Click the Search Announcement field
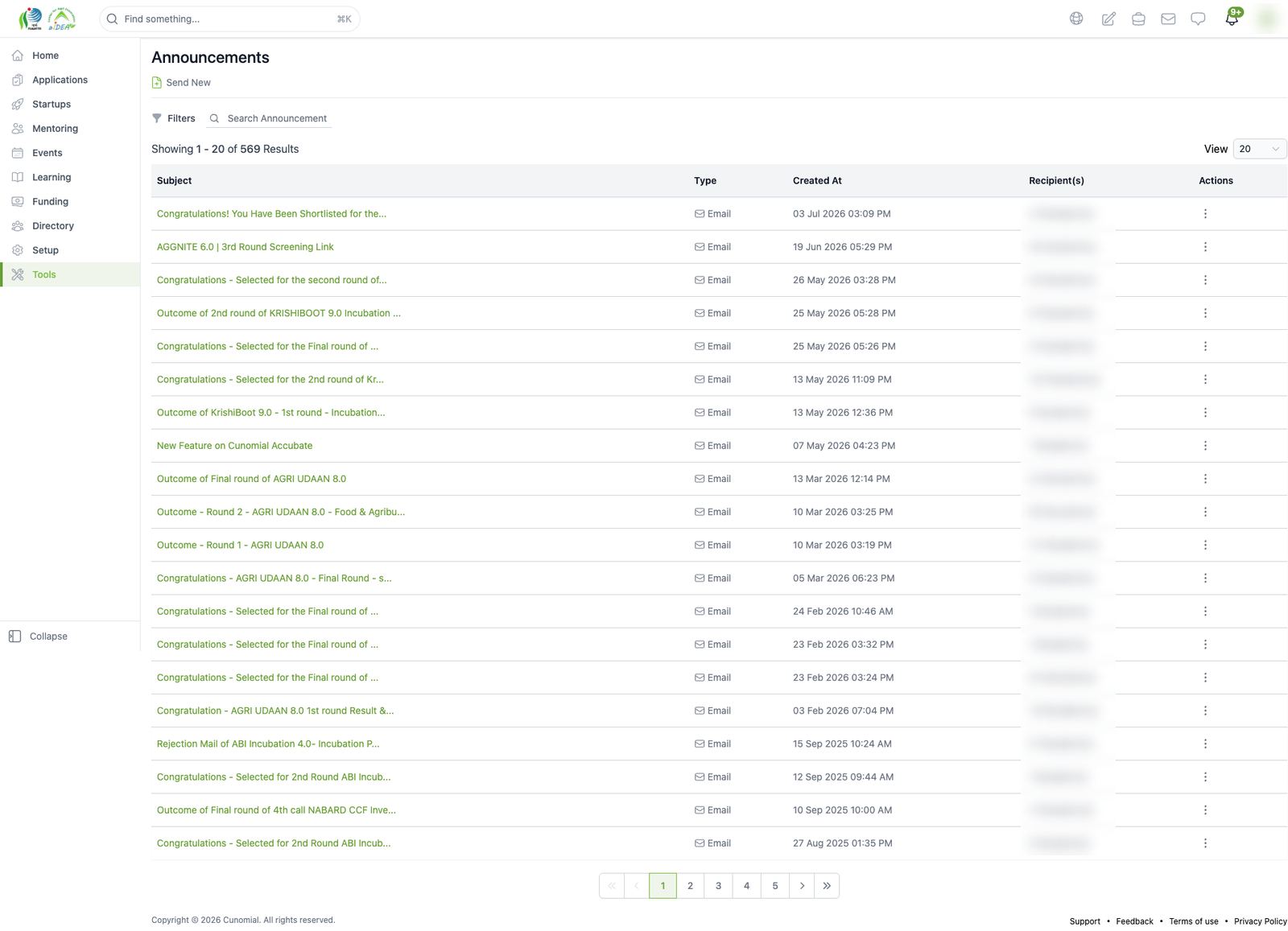The height and width of the screenshot is (931, 1288). tap(270, 118)
